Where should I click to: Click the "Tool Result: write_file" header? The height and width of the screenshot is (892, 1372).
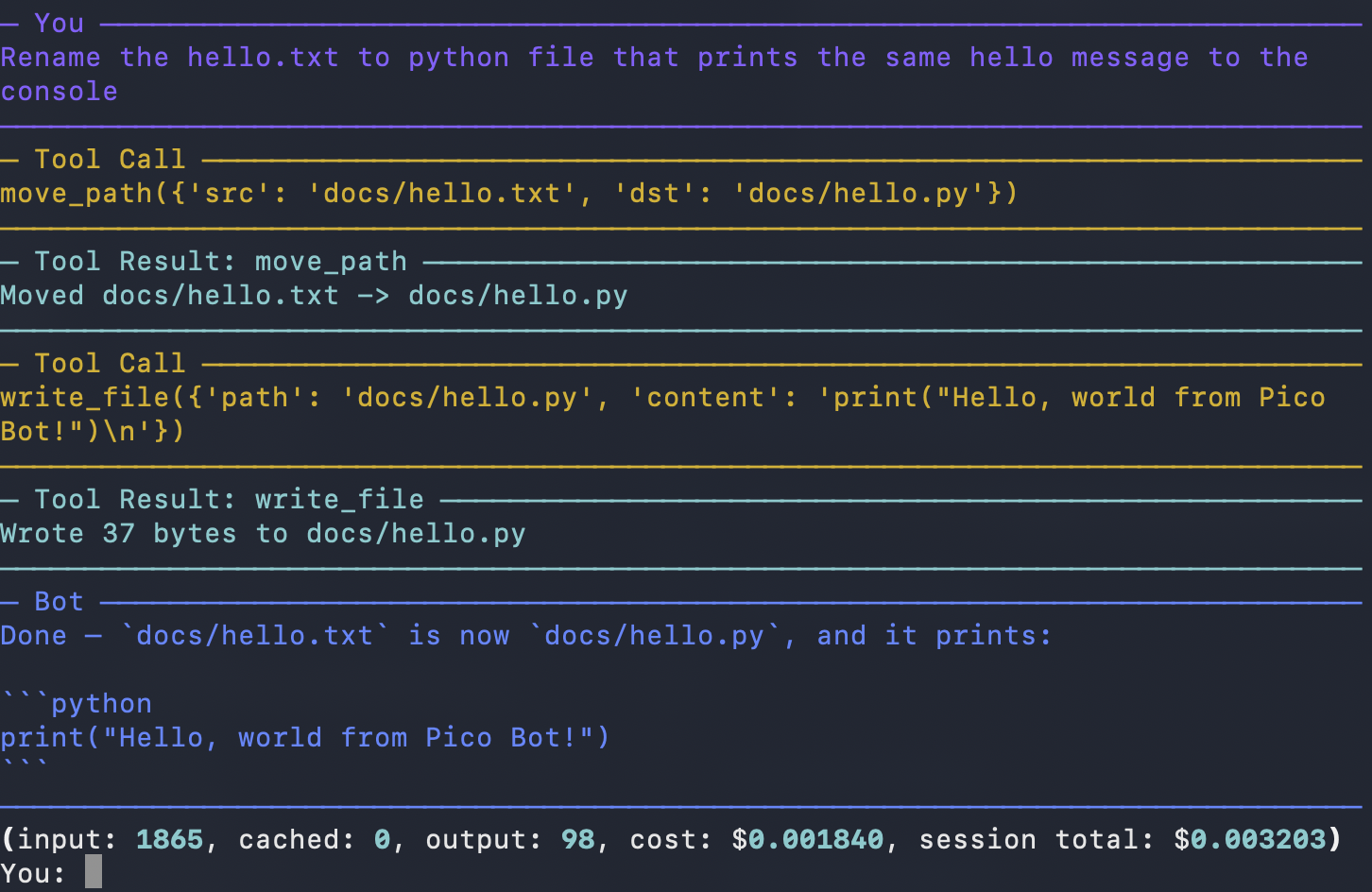click(230, 499)
